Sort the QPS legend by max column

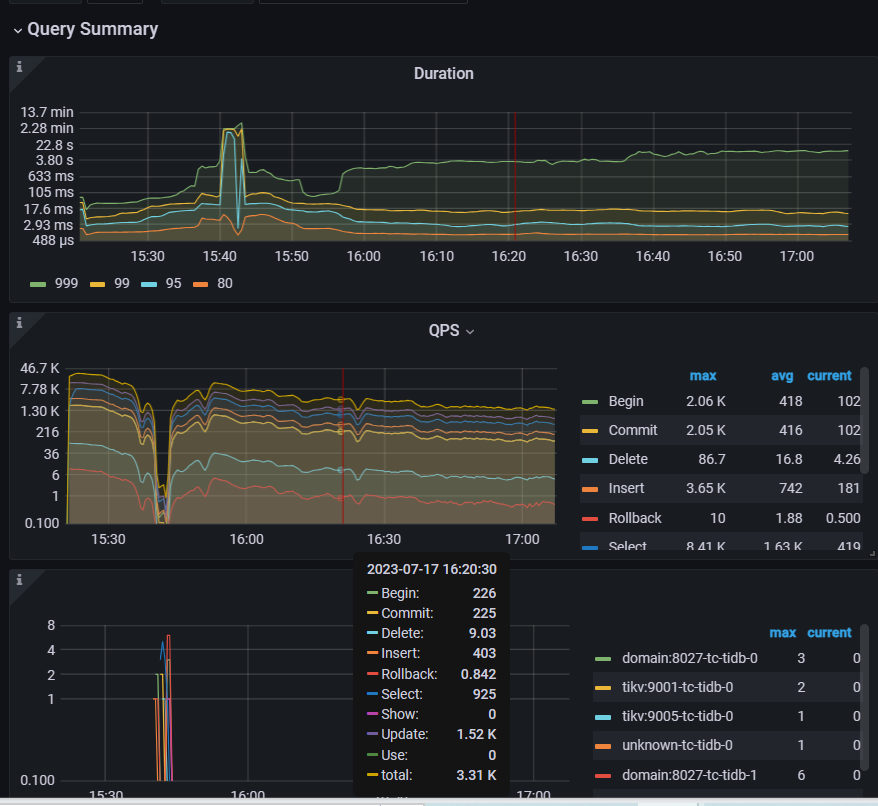[x=703, y=376]
